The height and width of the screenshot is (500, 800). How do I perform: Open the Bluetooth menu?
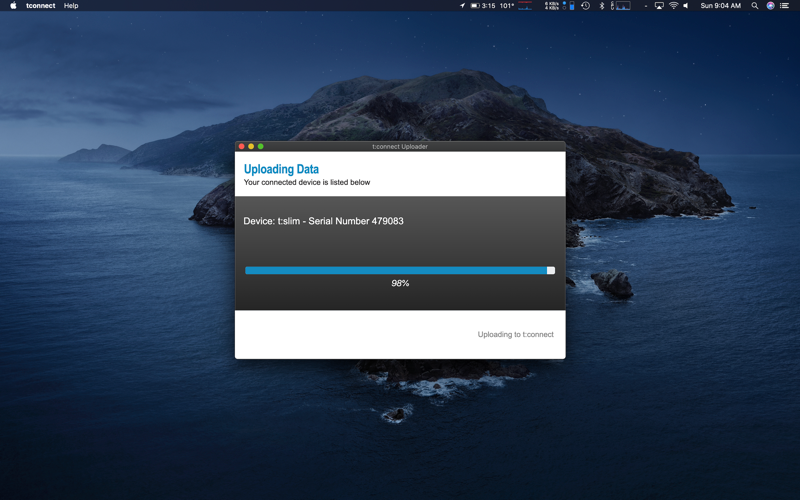tap(602, 6)
